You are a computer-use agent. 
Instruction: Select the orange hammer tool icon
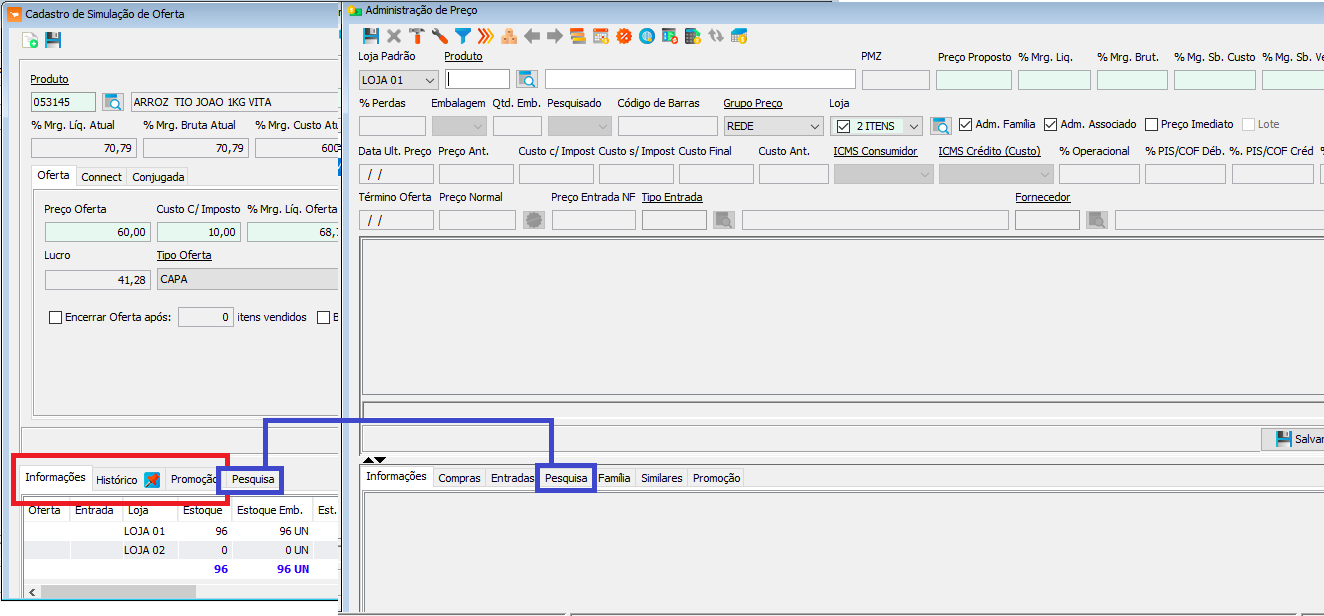tap(417, 36)
